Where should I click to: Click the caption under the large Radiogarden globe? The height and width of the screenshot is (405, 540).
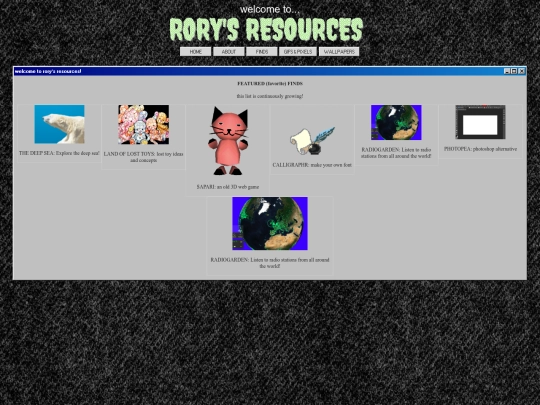point(270,263)
